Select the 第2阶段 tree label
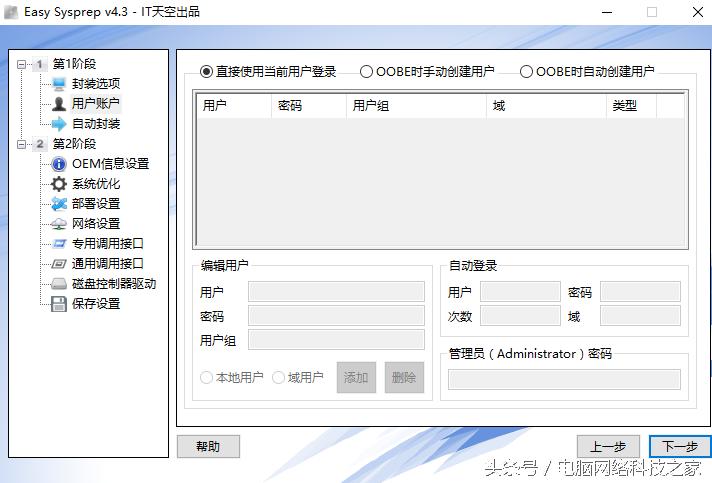Screen dimensions: 712x483 pos(74,144)
